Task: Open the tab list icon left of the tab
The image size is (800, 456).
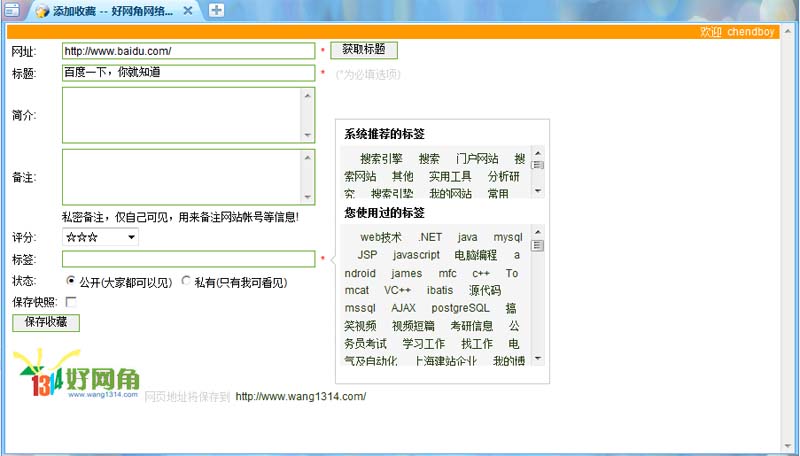Action: [x=13, y=11]
